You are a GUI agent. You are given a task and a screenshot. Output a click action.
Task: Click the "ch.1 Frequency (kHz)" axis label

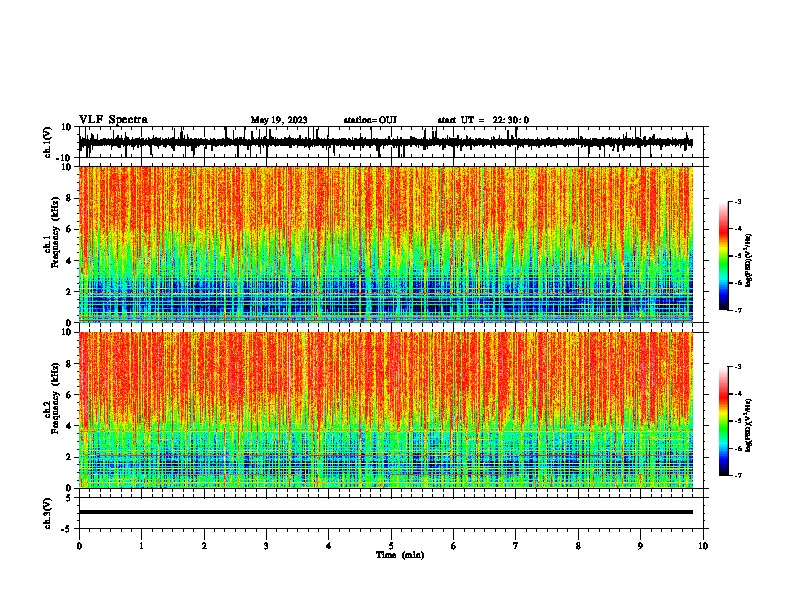(x=51, y=233)
